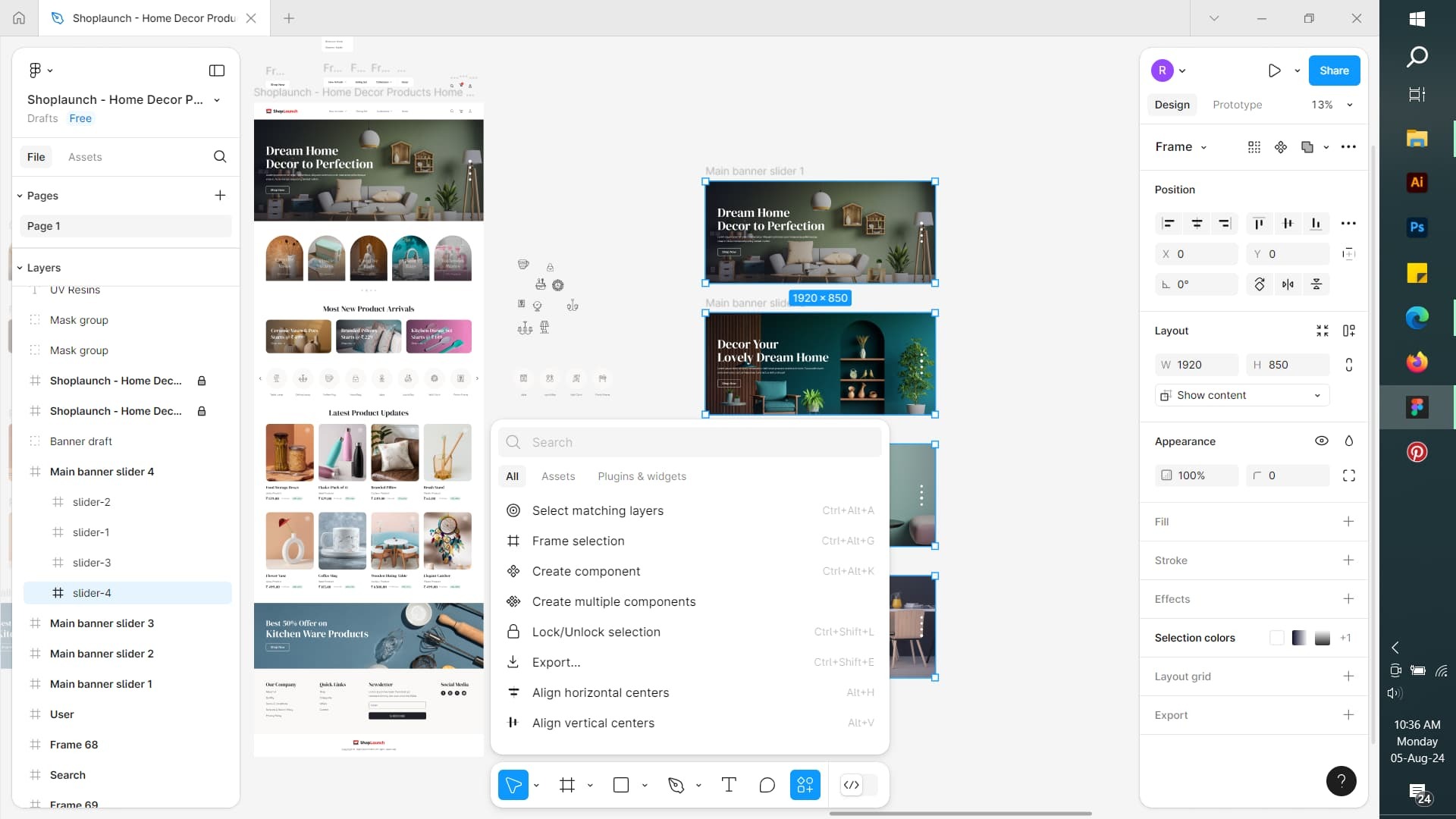Open the Show content dropdown
This screenshot has width=1456, height=819.
1241,395
